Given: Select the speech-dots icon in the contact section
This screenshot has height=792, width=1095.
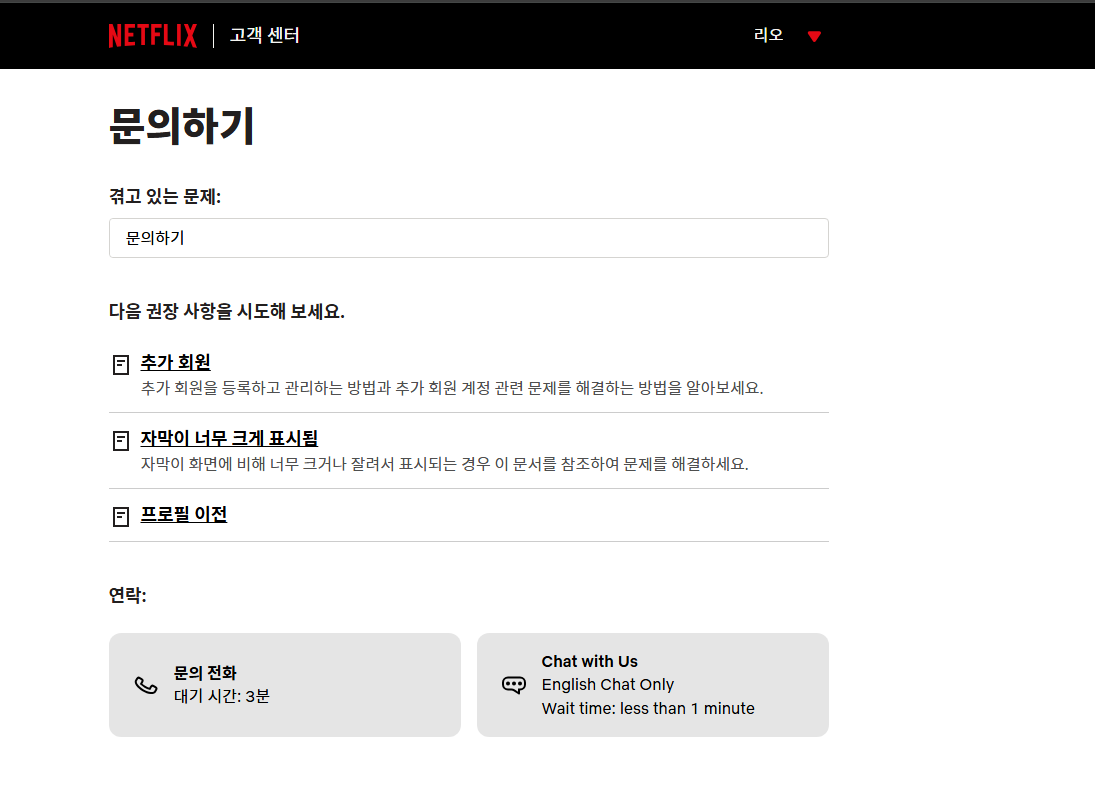Looking at the screenshot, I should tap(513, 684).
